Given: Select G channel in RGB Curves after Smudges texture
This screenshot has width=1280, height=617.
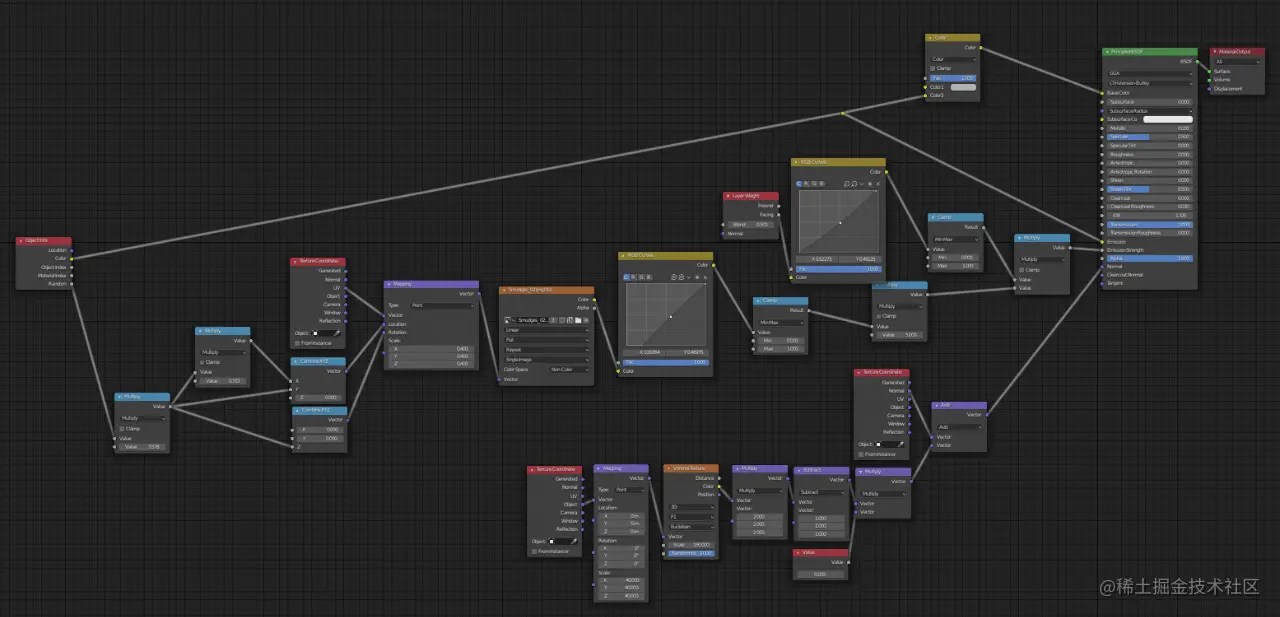Looking at the screenshot, I should [x=641, y=277].
